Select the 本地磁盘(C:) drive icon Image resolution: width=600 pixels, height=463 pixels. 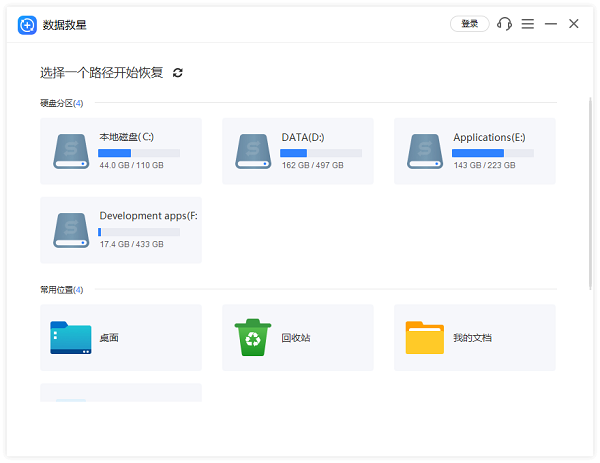click(x=71, y=151)
